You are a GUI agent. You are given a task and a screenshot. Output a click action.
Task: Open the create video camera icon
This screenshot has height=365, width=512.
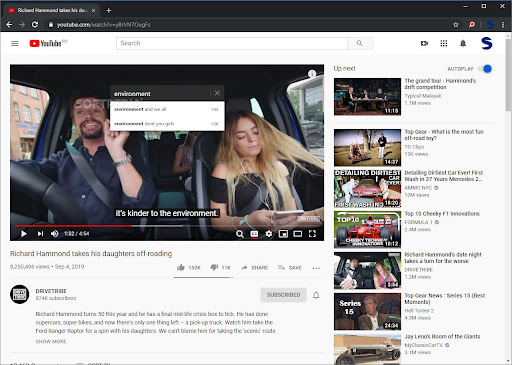click(424, 43)
